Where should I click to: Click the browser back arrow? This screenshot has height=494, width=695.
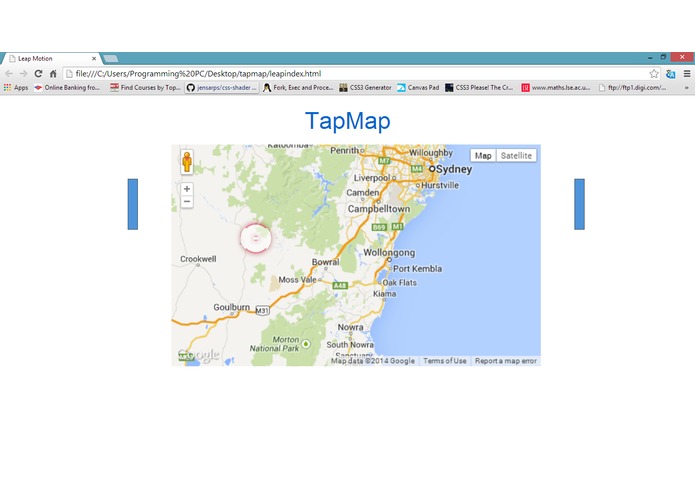click(9, 74)
